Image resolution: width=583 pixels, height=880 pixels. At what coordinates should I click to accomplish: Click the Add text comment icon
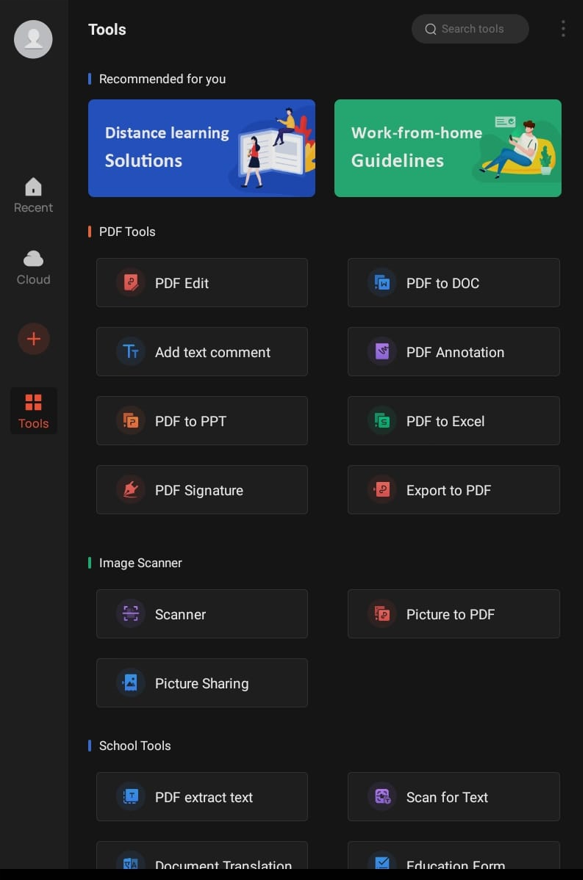click(x=131, y=351)
